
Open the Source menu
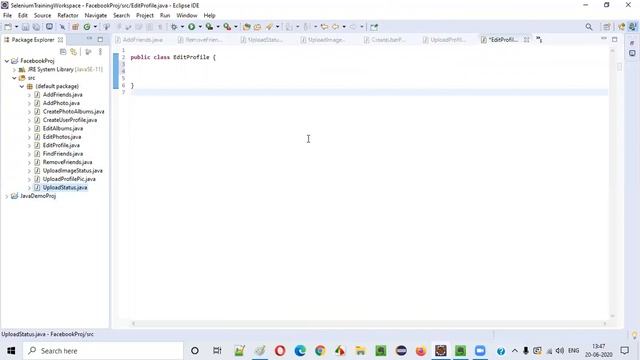click(x=42, y=16)
